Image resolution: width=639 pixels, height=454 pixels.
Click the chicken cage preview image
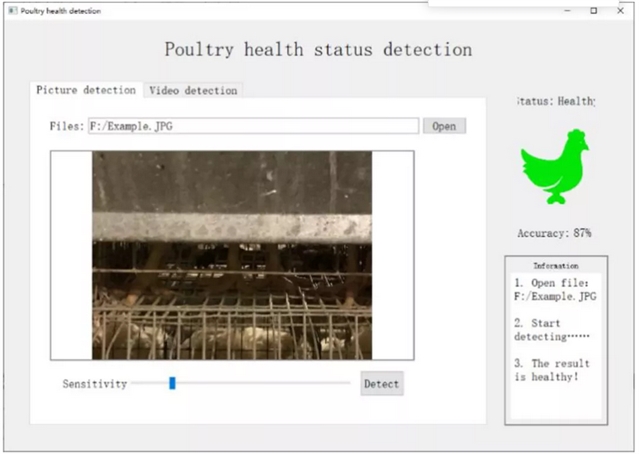[x=232, y=255]
